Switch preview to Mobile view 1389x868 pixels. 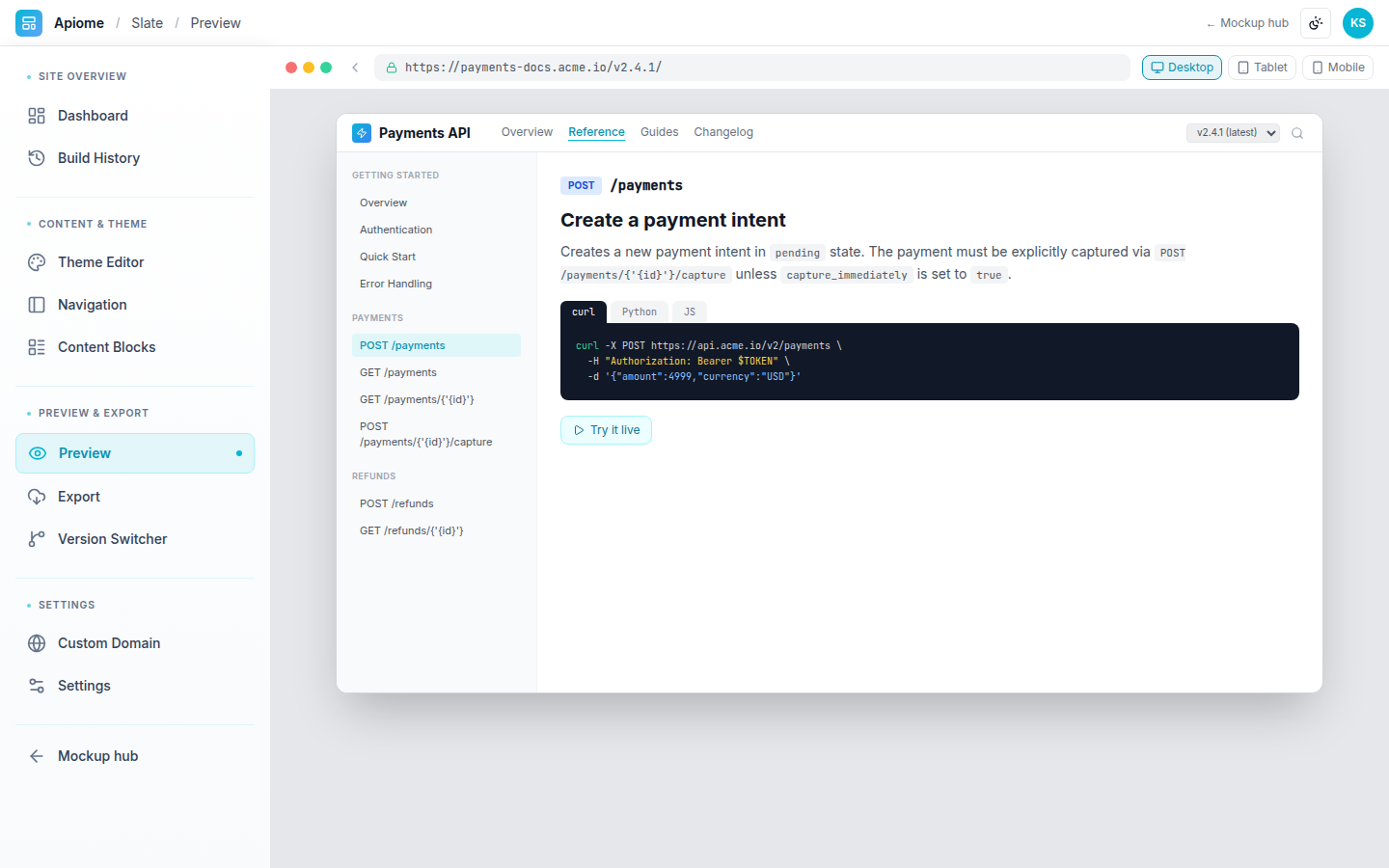click(1338, 68)
